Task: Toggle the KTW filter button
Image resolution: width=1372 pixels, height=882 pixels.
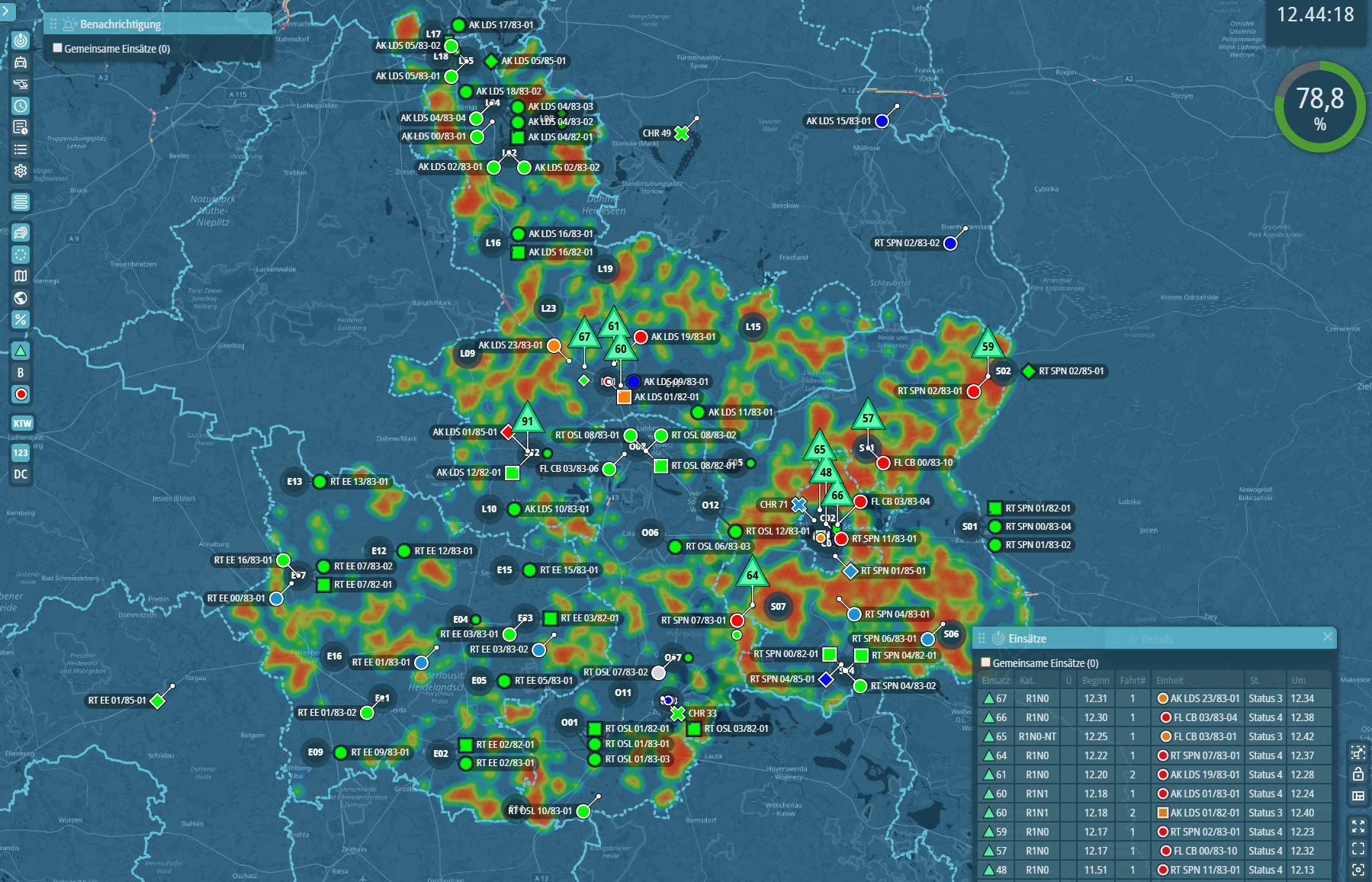Action: point(21,423)
